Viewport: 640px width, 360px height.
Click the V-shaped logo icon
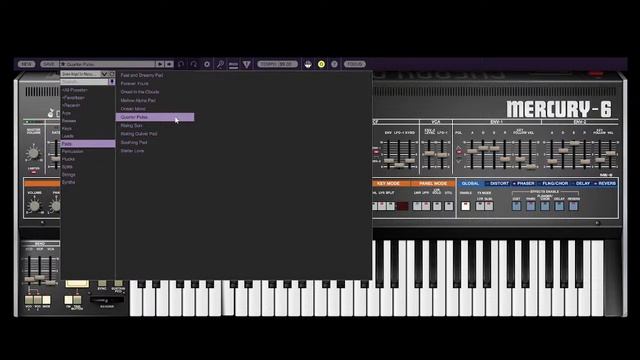(247, 64)
